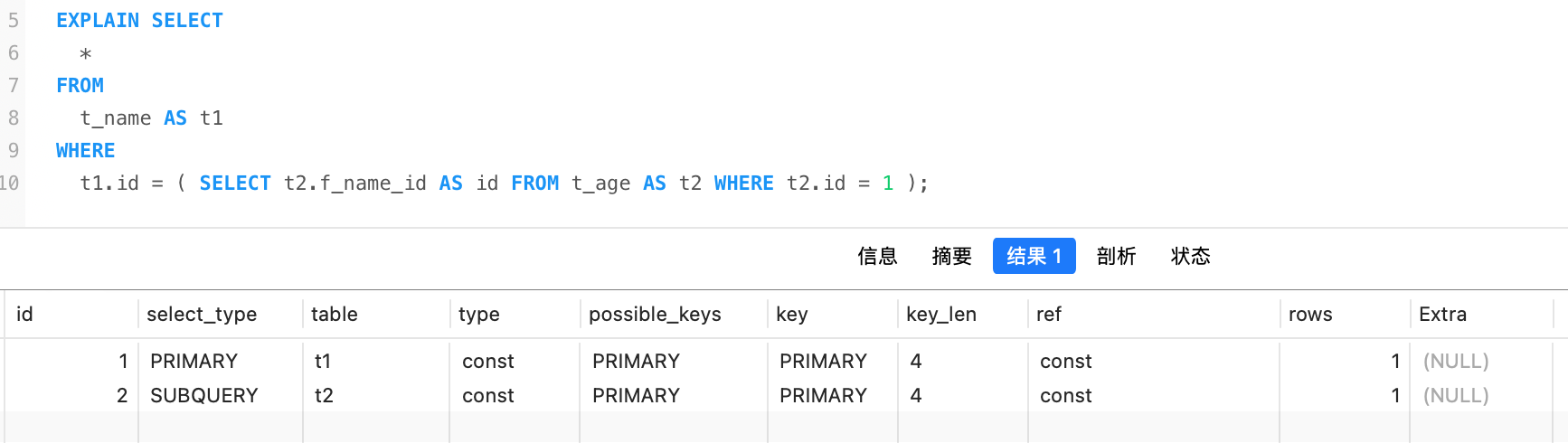The height and width of the screenshot is (443, 1568).
Task: Select the 结果 1 tab
Action: point(1034,257)
